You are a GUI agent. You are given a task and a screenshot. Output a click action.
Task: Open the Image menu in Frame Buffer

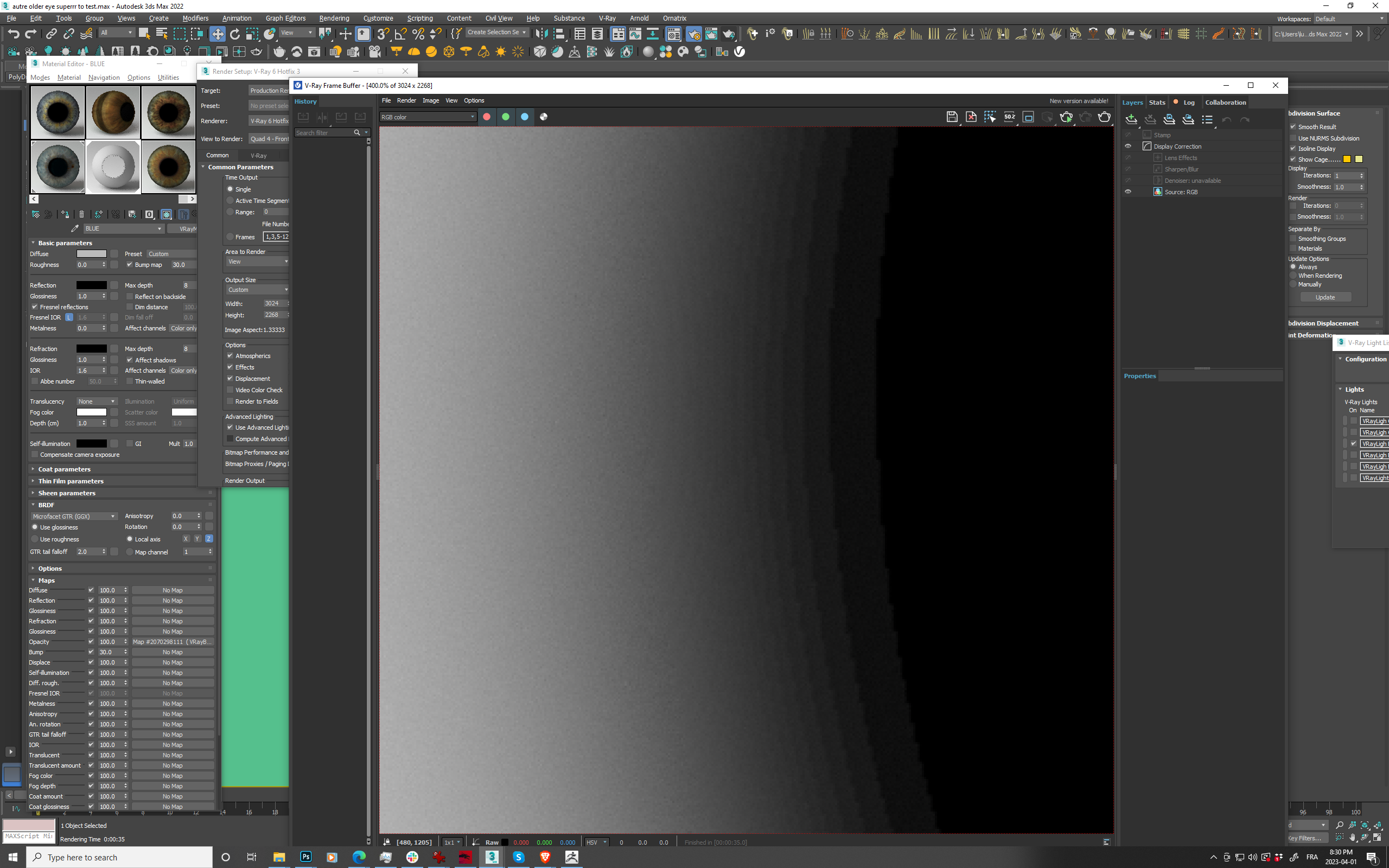(430, 100)
